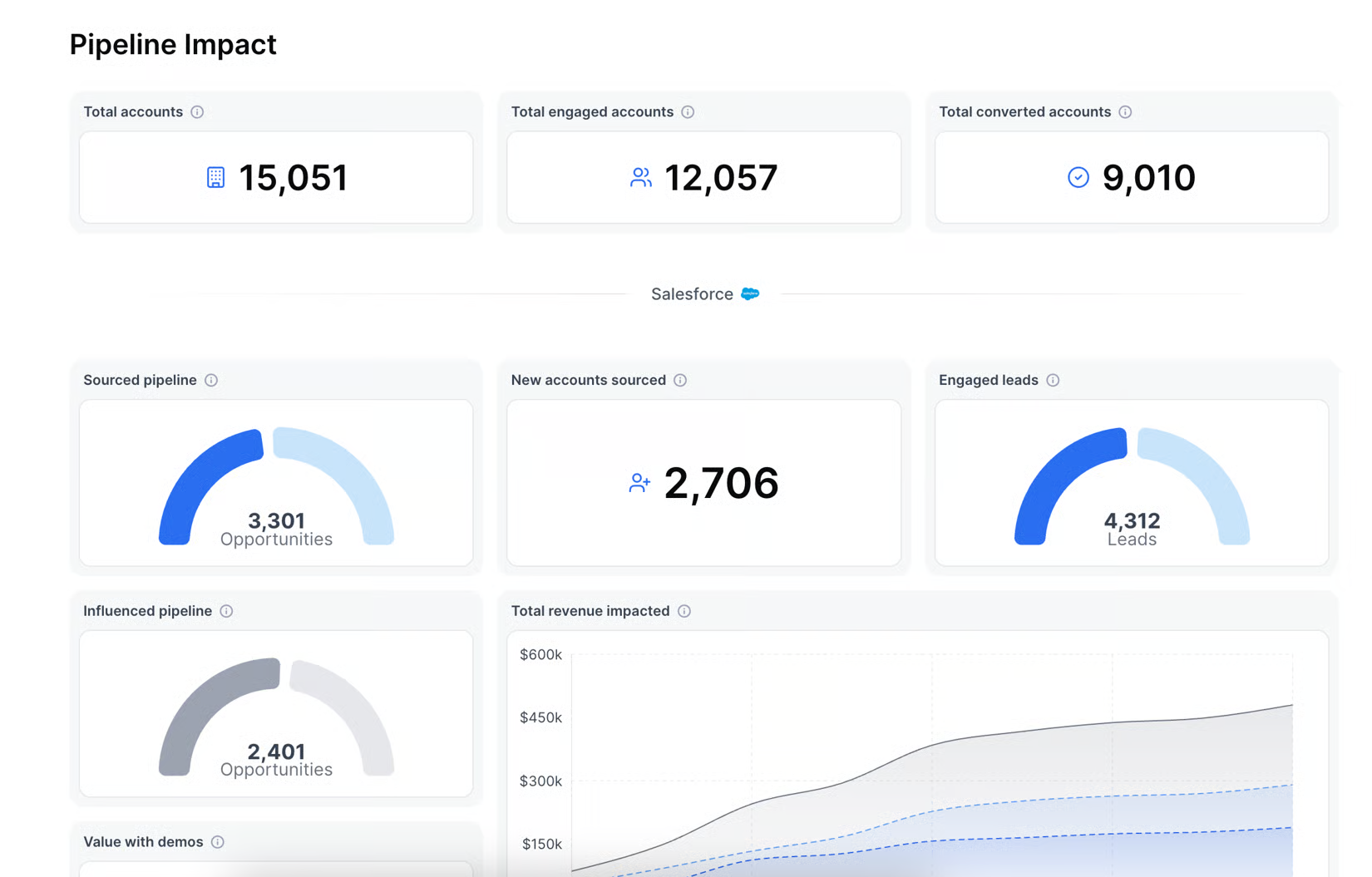
Task: Click the checkmark circle icon beside 9,010
Action: tap(1078, 177)
